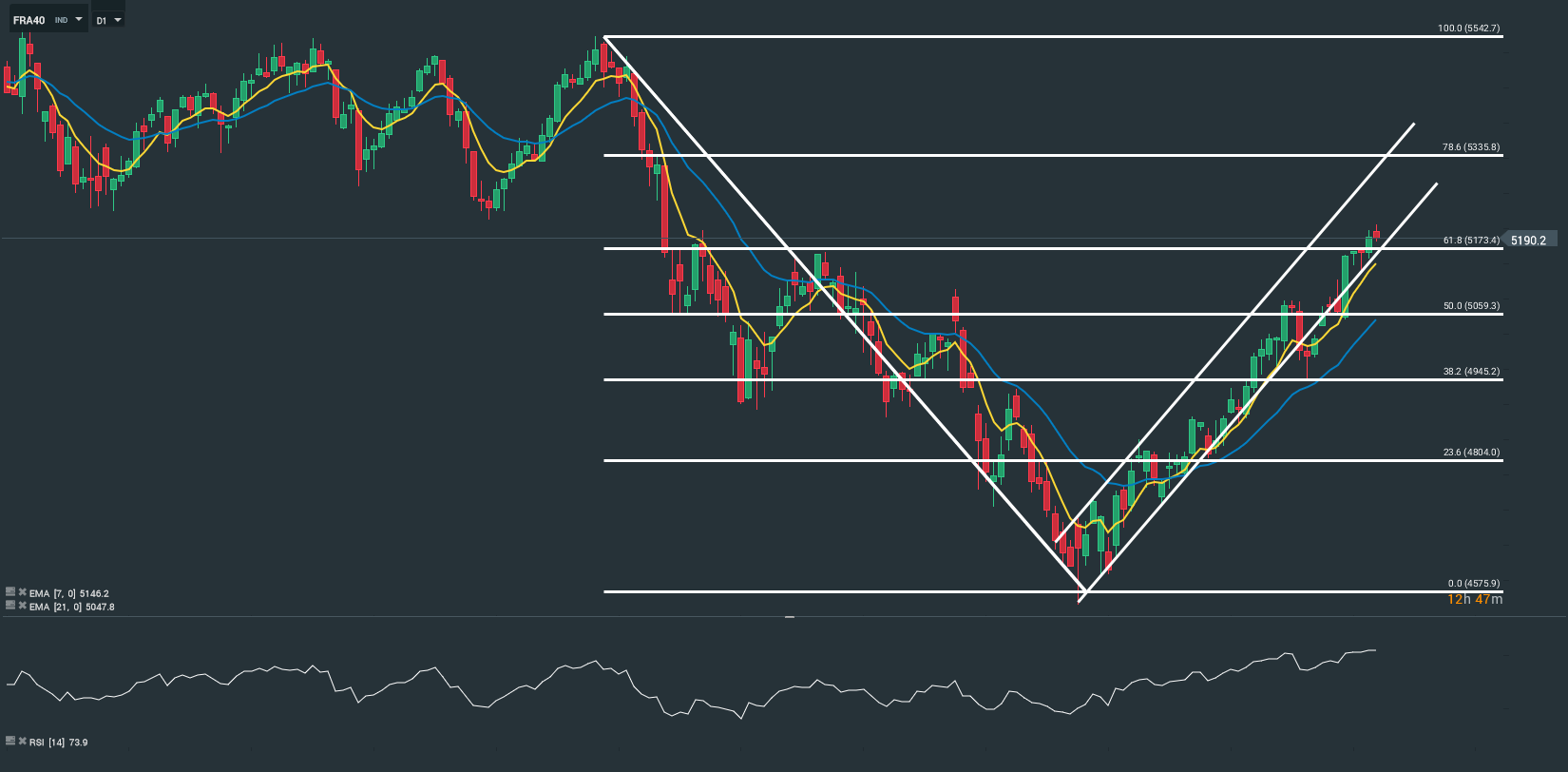
Task: Click the 12h 47m candle countdown timer
Action: [x=1475, y=599]
